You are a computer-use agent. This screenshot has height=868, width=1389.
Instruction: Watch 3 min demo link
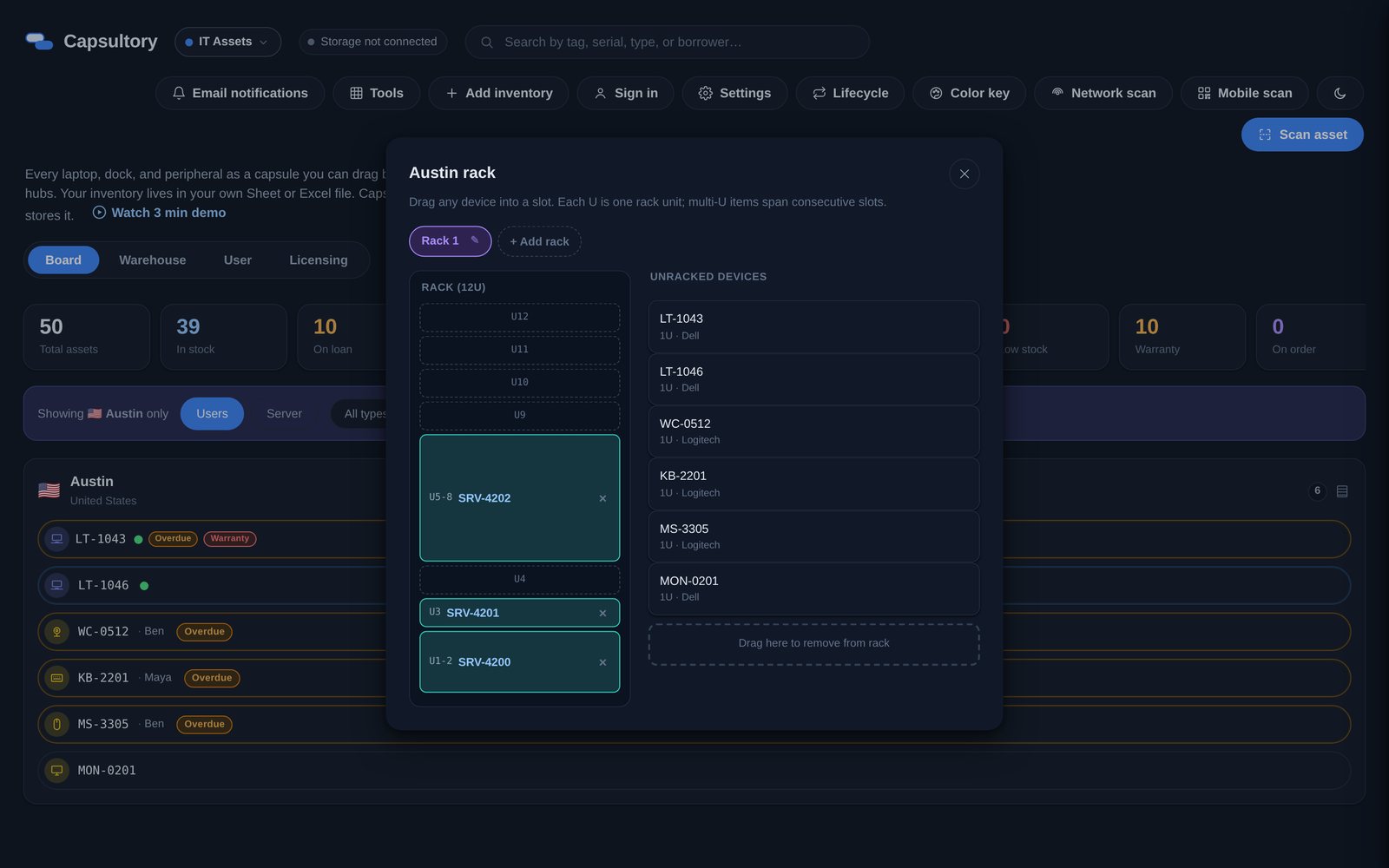pyautogui.click(x=159, y=213)
